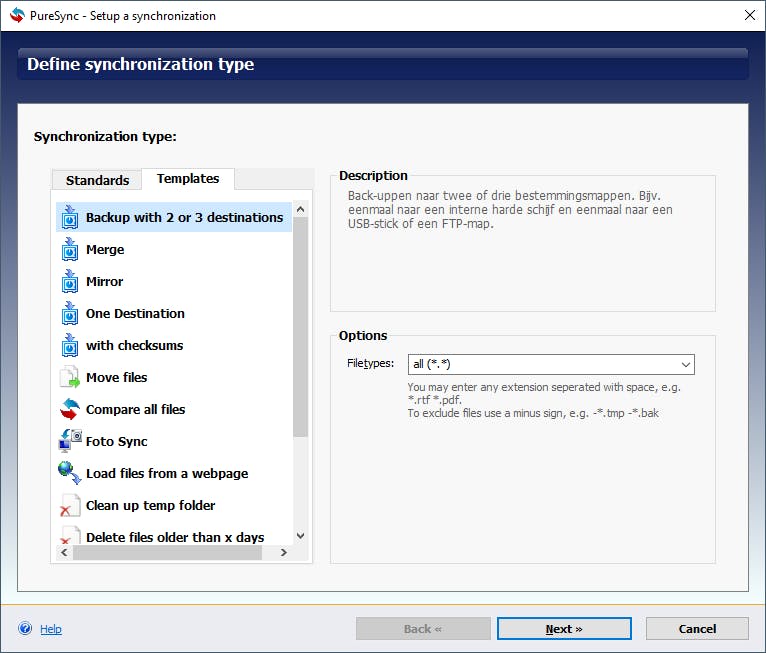Select the 'Mirror' template entry
The width and height of the screenshot is (766, 653).
pos(174,281)
